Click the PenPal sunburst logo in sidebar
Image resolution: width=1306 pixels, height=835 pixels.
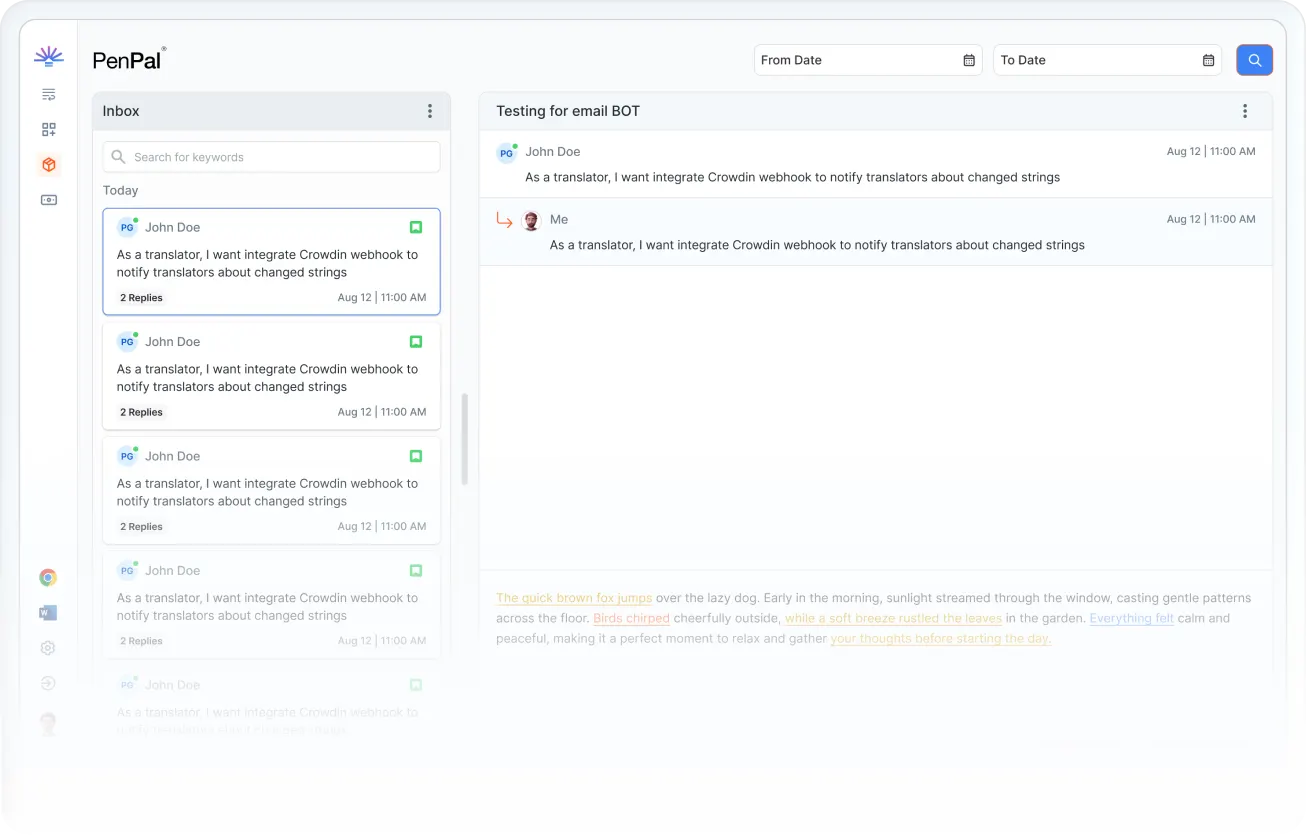tap(48, 56)
